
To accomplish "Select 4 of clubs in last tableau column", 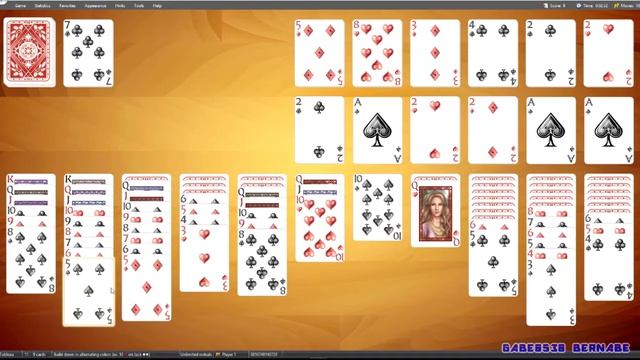I will click(609, 267).
